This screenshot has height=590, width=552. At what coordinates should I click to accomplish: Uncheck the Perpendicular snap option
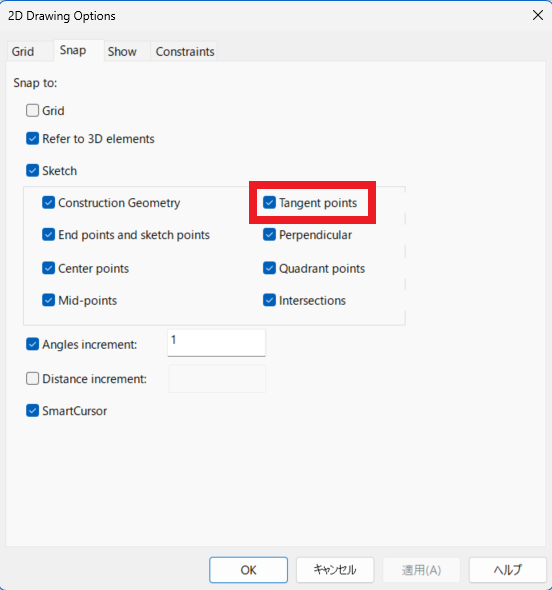tap(269, 235)
